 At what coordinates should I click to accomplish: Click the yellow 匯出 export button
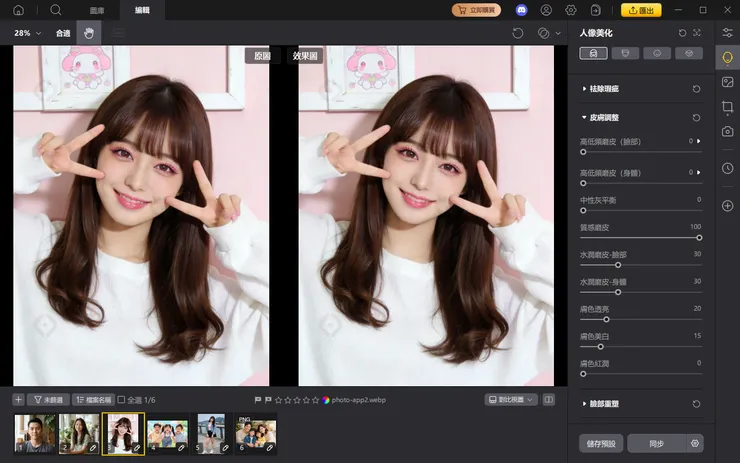(x=641, y=10)
